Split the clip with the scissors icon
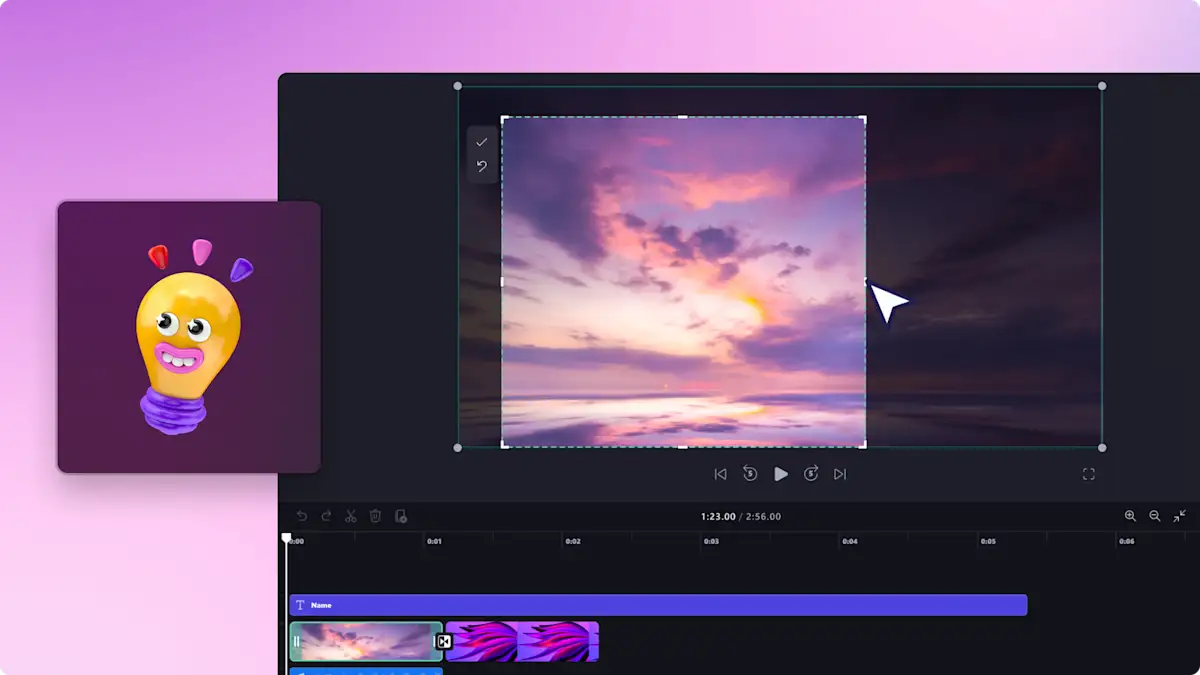The width and height of the screenshot is (1200, 675). (x=351, y=517)
